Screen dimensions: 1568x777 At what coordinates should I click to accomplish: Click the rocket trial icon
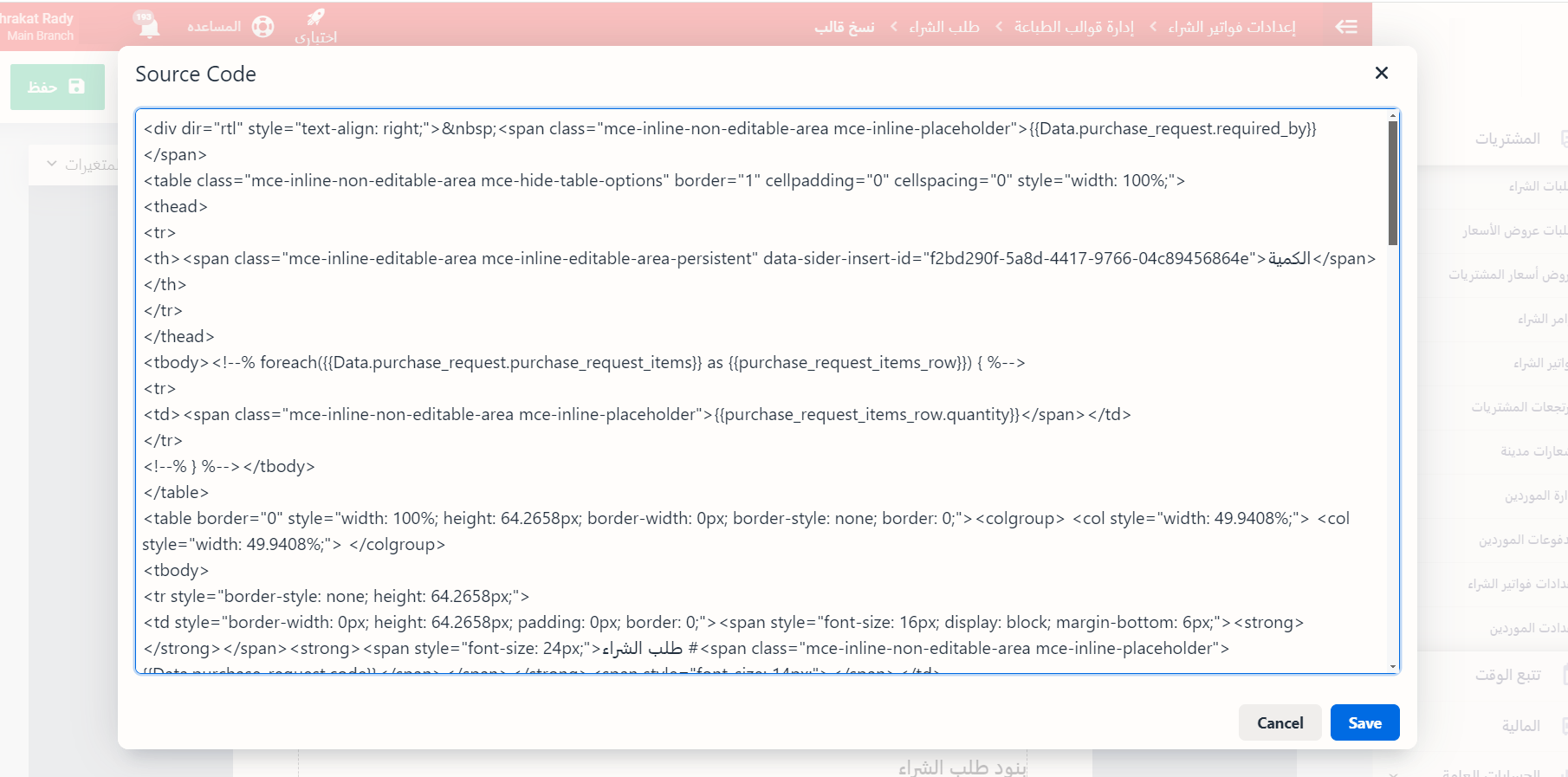coord(316,17)
